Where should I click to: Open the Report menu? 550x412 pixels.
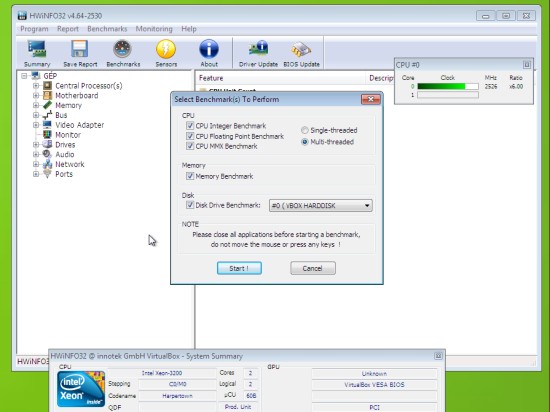pos(68,29)
